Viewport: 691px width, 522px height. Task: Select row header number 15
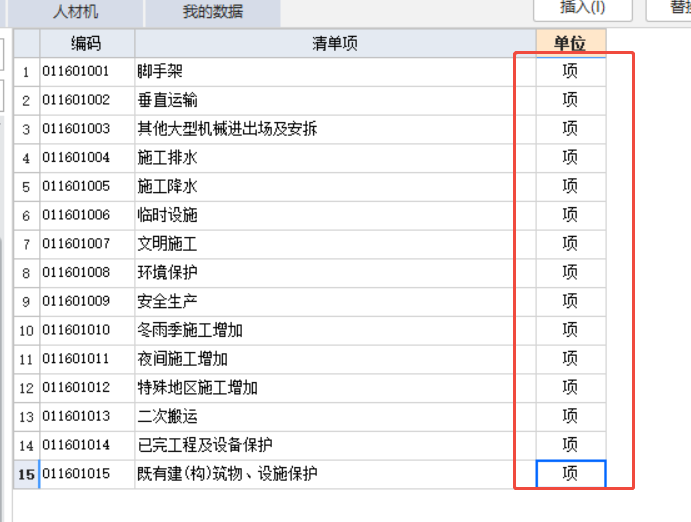pyautogui.click(x=26, y=474)
